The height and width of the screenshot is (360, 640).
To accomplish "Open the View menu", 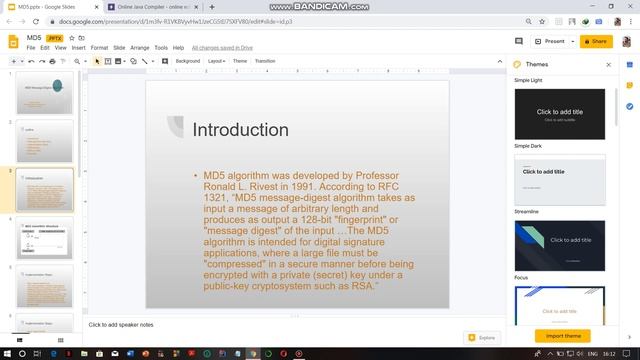I will pyautogui.click(x=60, y=48).
